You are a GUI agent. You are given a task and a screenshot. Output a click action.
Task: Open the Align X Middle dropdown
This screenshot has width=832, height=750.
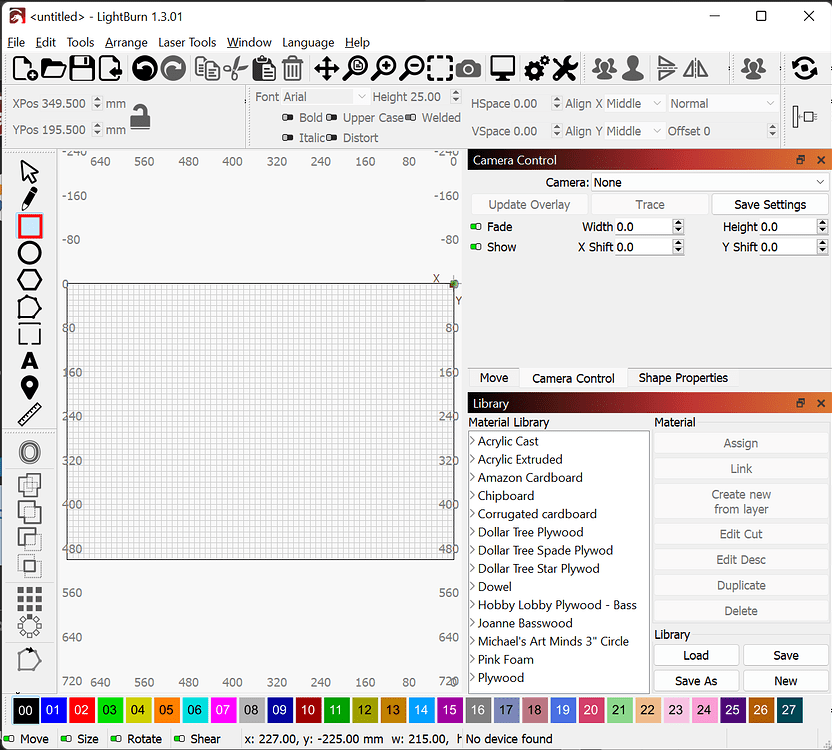click(634, 104)
